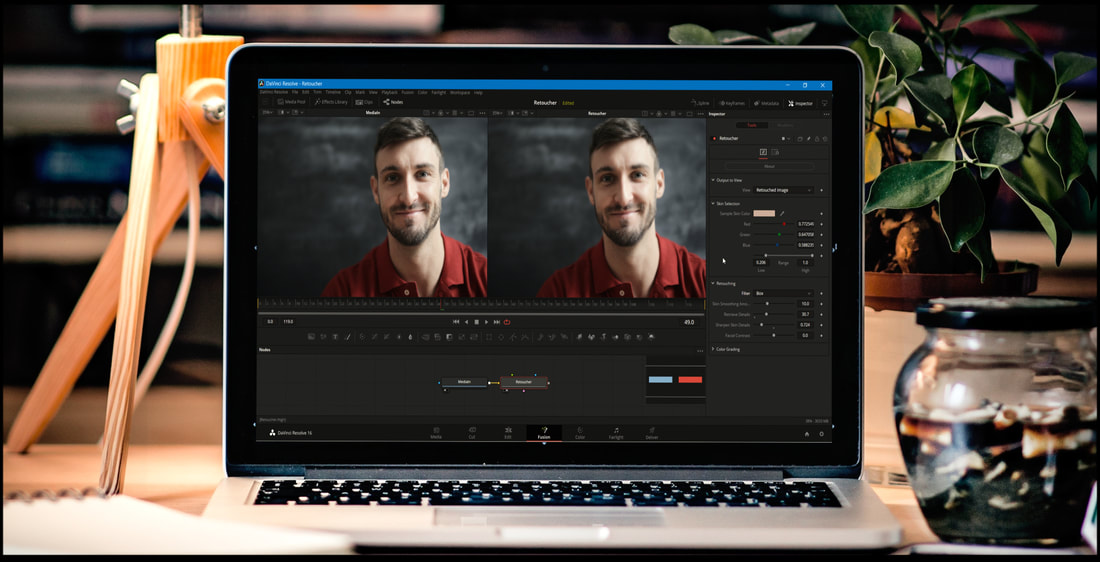Pick skin color with the eyedropper icon
Viewport: 1100px width, 562px height.
click(782, 213)
